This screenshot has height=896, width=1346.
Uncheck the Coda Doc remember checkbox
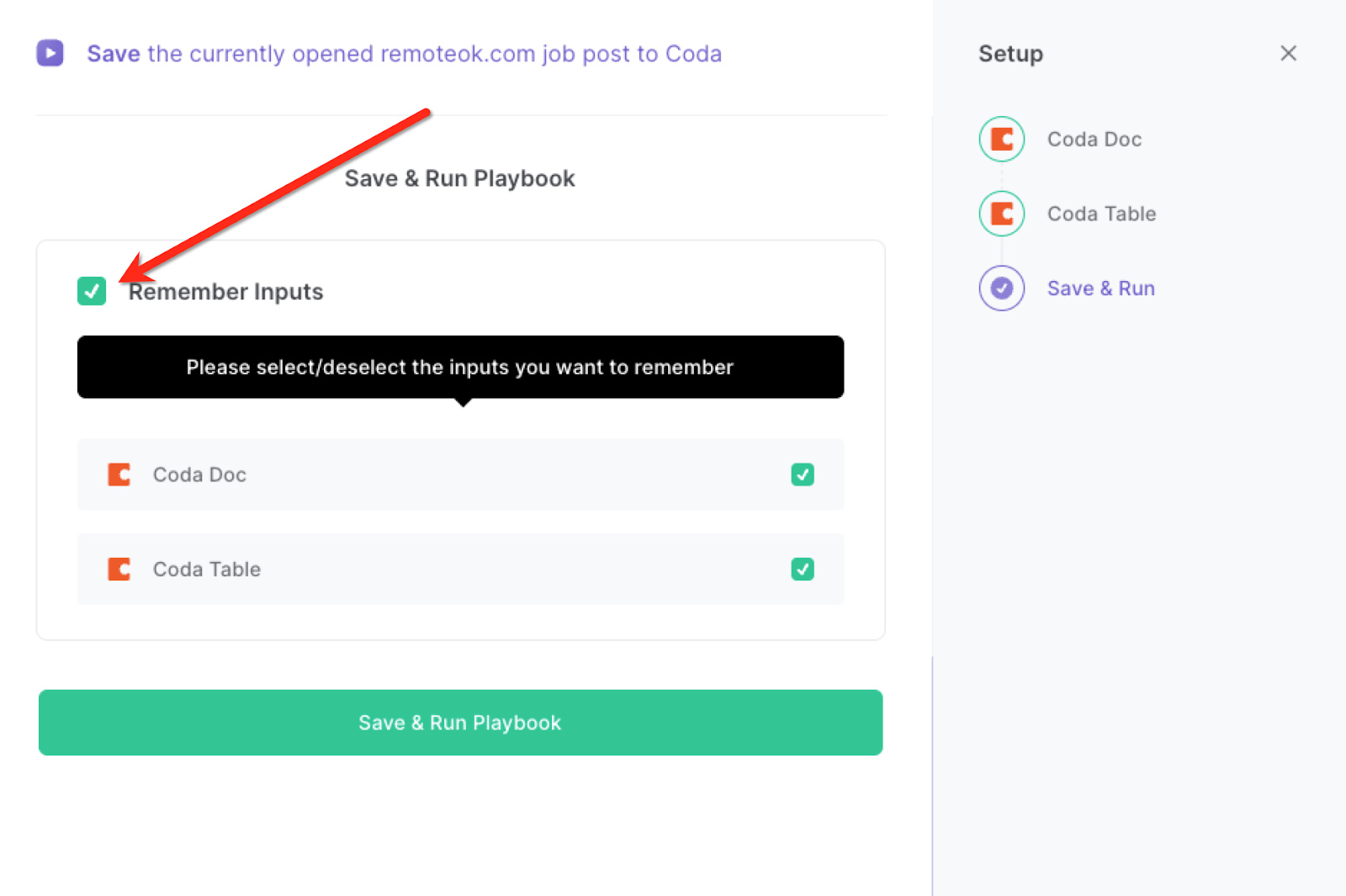[x=803, y=475]
